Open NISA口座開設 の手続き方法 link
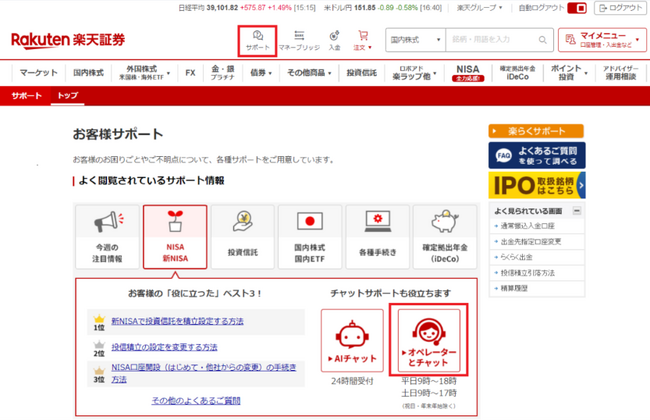 pyautogui.click(x=204, y=373)
